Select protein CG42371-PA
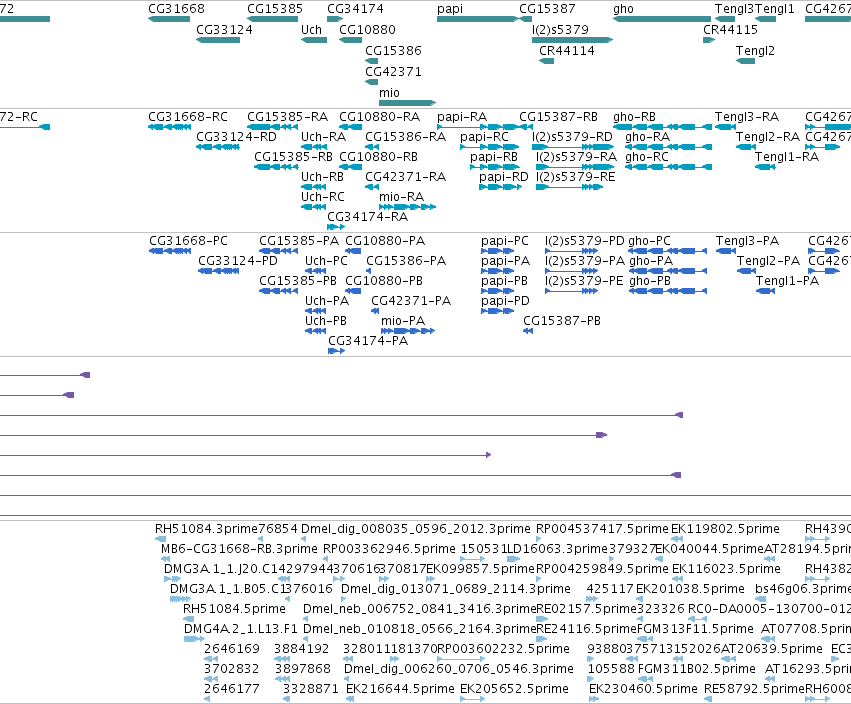The image size is (851, 704). (411, 301)
